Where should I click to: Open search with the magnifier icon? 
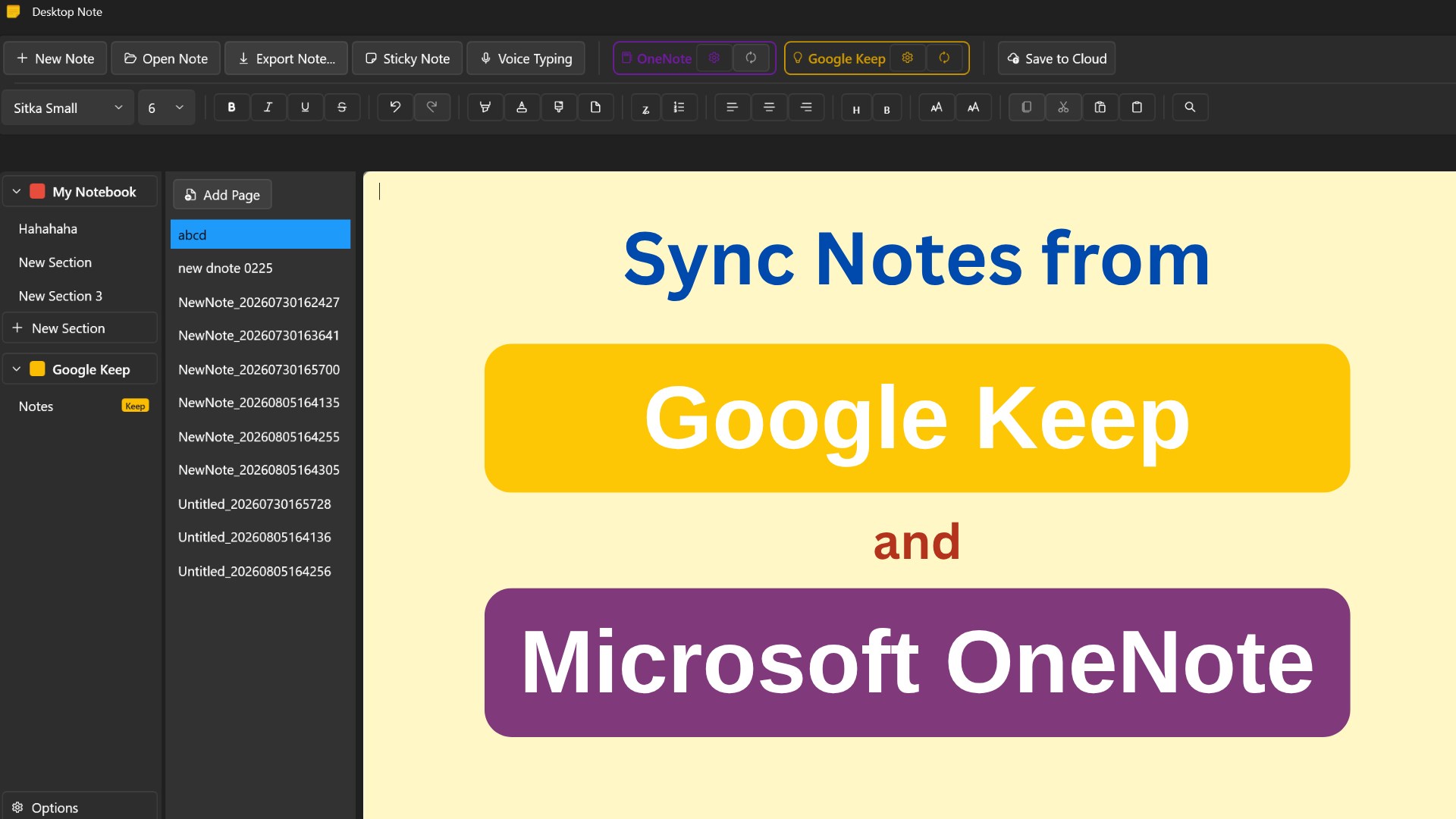pos(1190,108)
